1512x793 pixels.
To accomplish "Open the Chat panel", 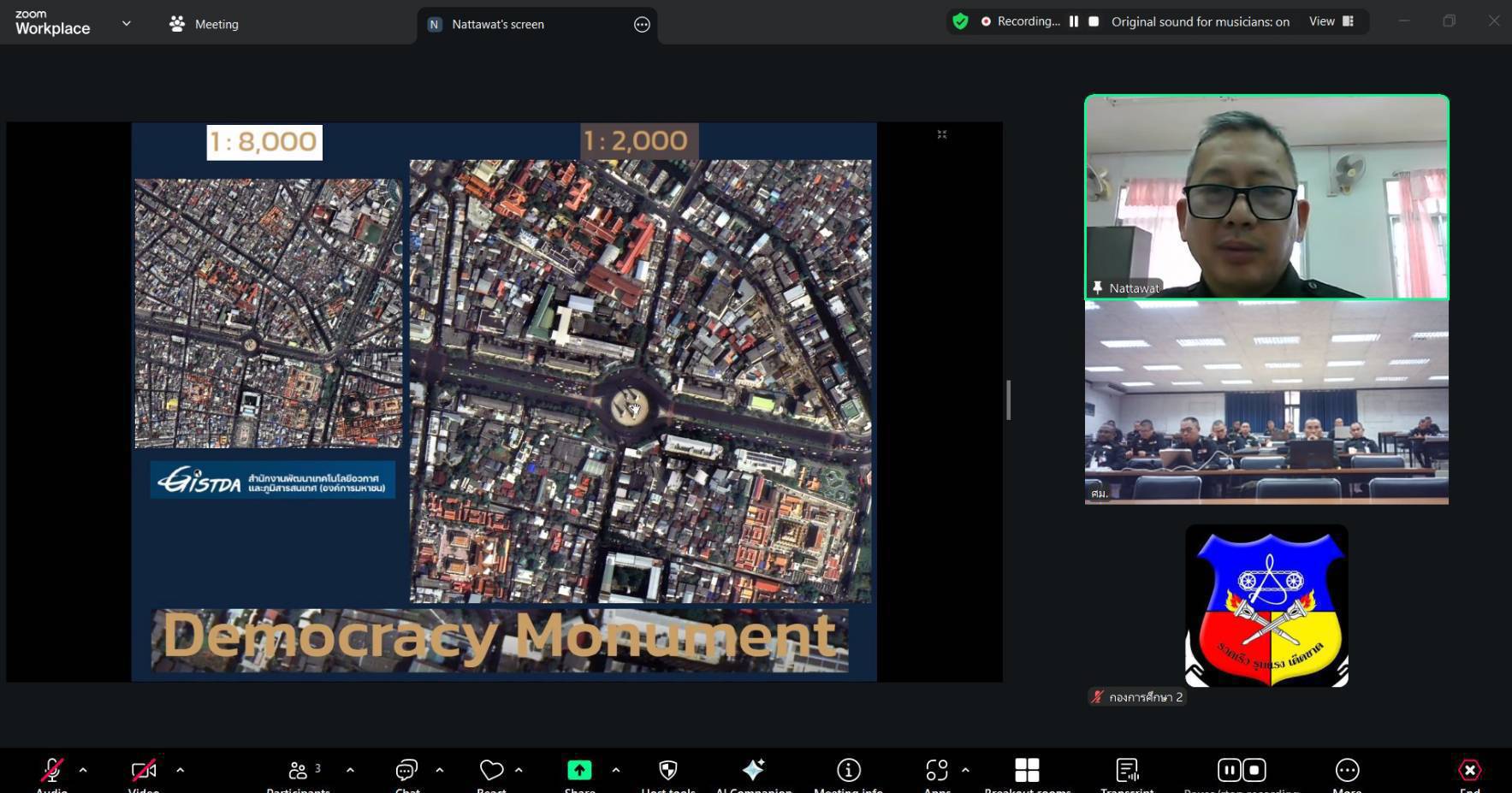I will click(x=406, y=772).
